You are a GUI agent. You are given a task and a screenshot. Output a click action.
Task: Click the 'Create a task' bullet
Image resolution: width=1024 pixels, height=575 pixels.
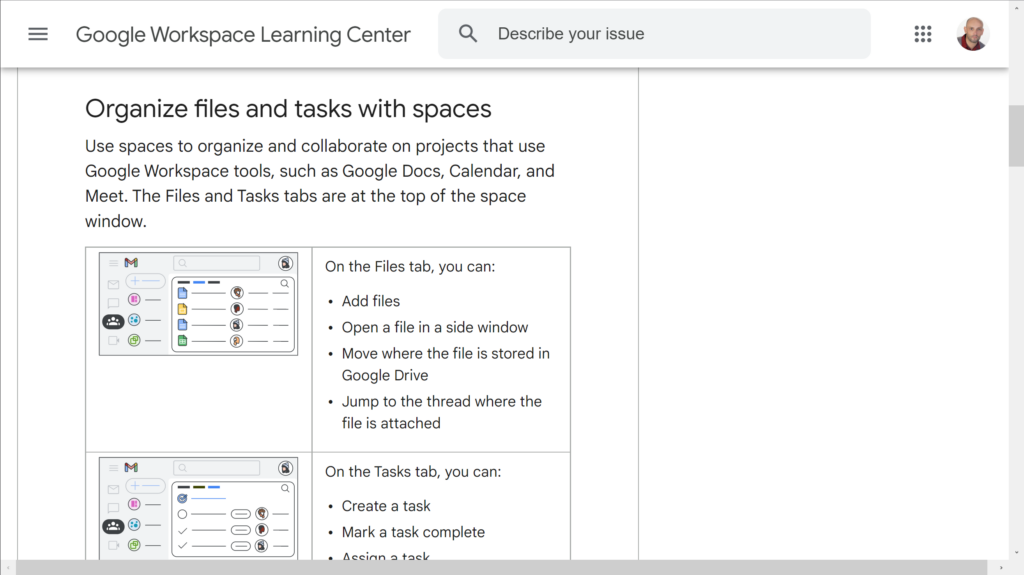[386, 506]
